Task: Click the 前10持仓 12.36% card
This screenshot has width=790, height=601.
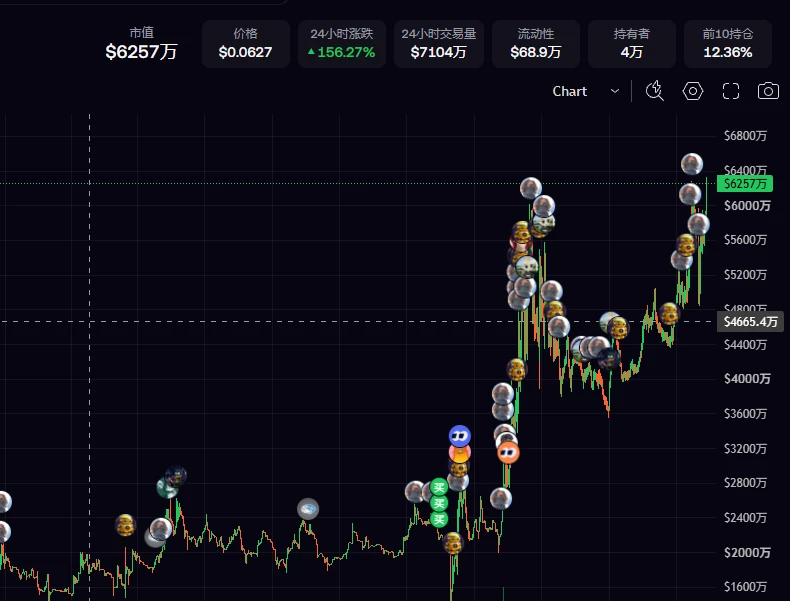Action: pos(728,44)
